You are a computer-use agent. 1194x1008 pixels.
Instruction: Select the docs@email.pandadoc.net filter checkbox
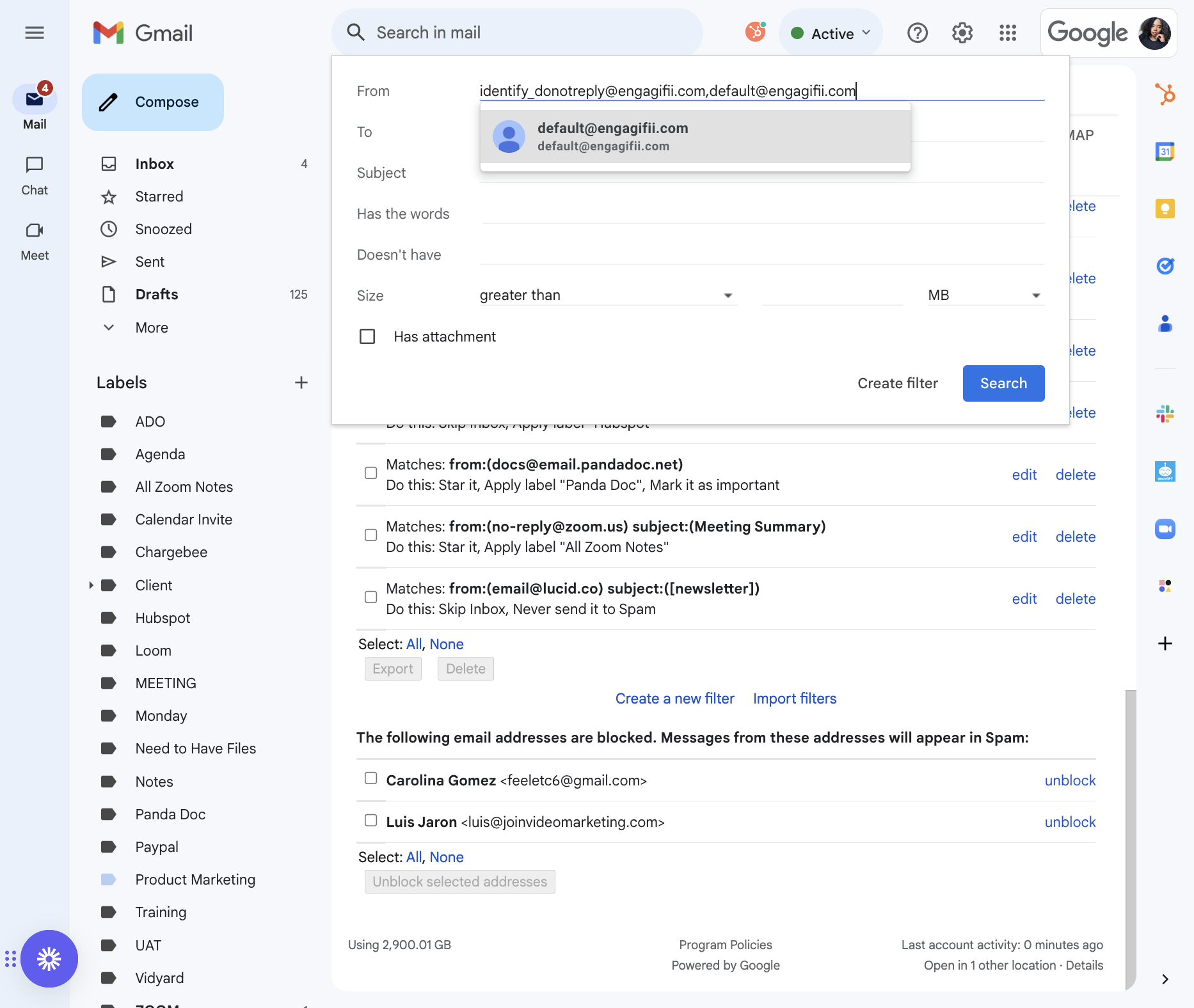point(371,473)
